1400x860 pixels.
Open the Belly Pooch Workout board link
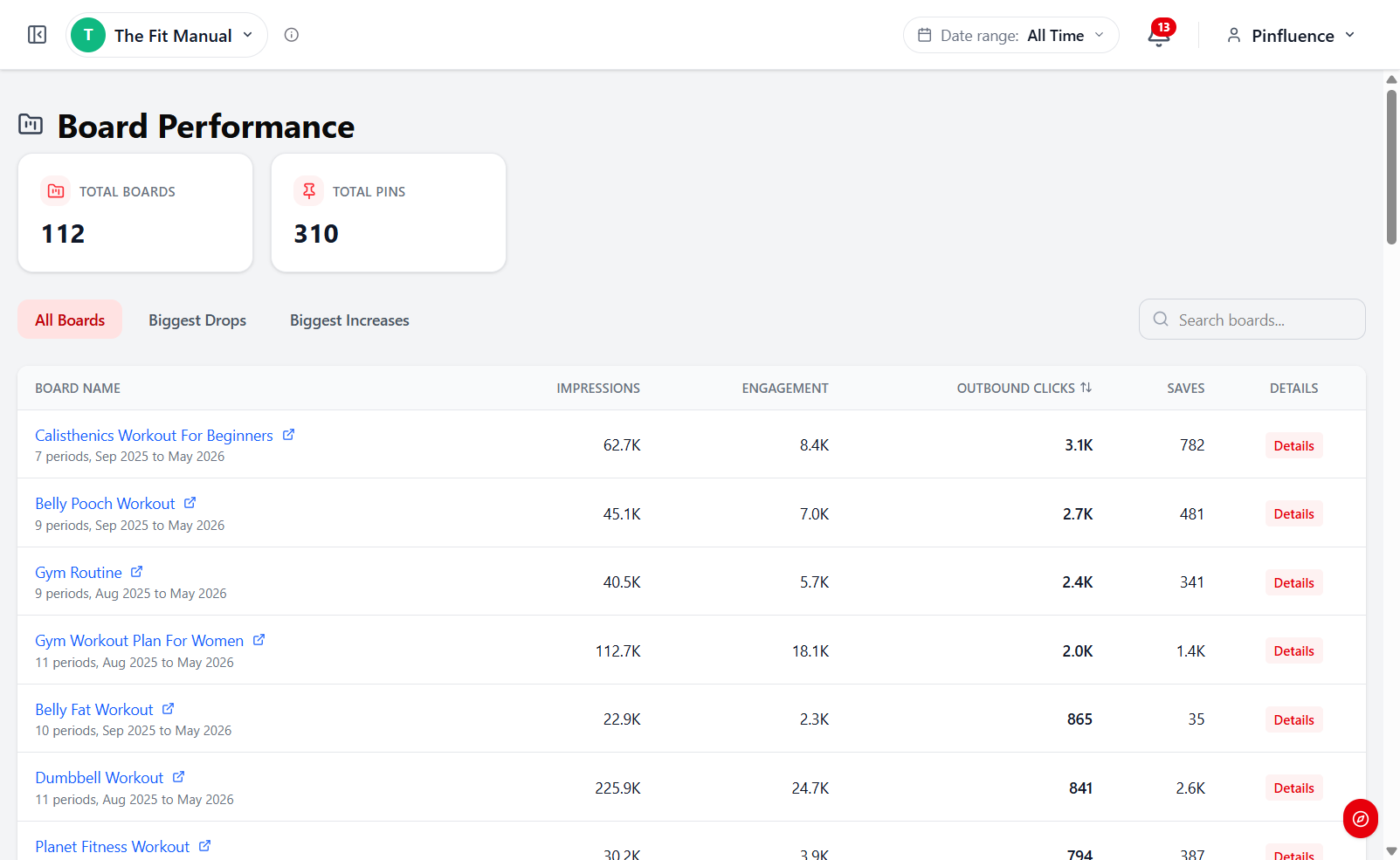[x=105, y=503]
